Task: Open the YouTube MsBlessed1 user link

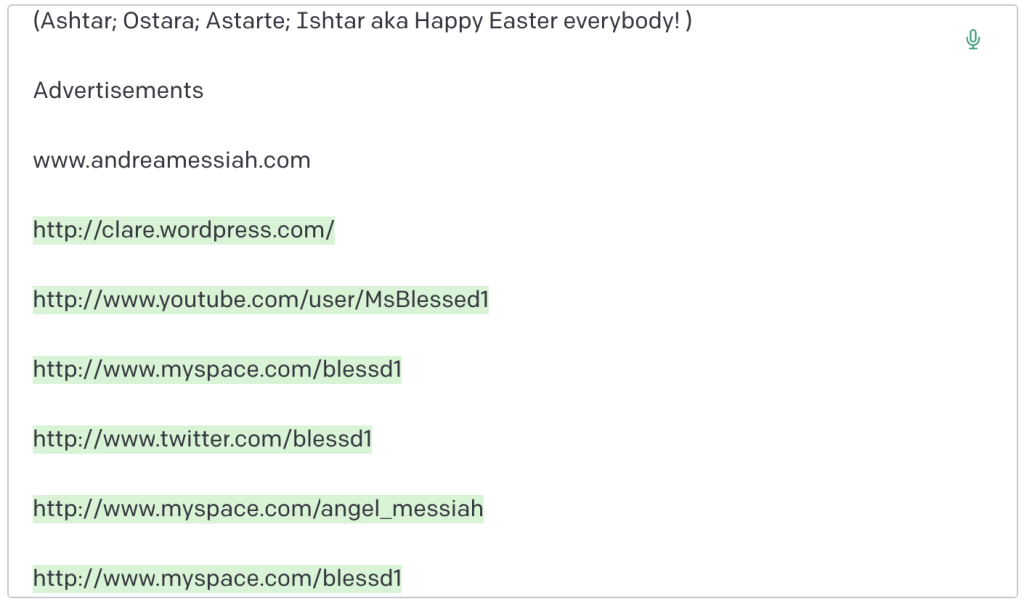Action: [260, 300]
